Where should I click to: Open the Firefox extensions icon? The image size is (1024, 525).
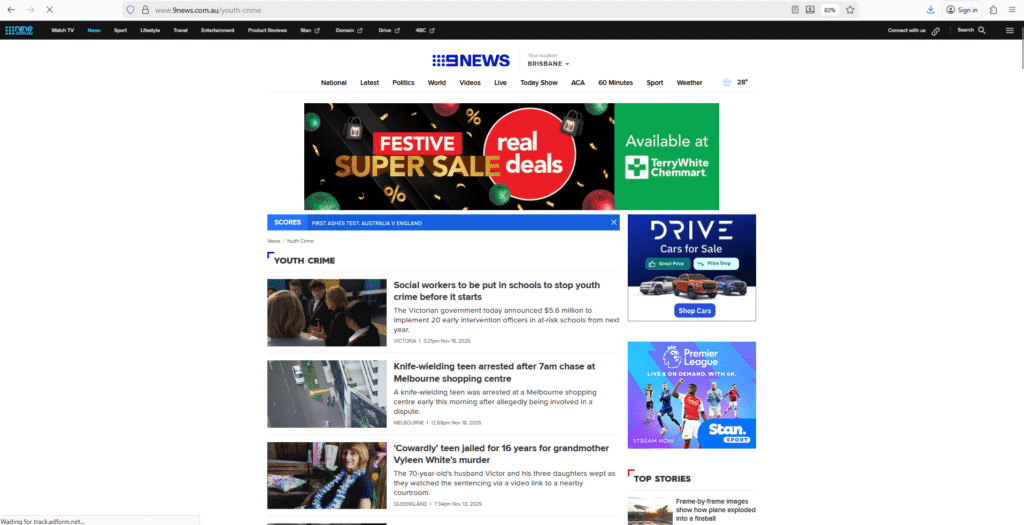[993, 10]
